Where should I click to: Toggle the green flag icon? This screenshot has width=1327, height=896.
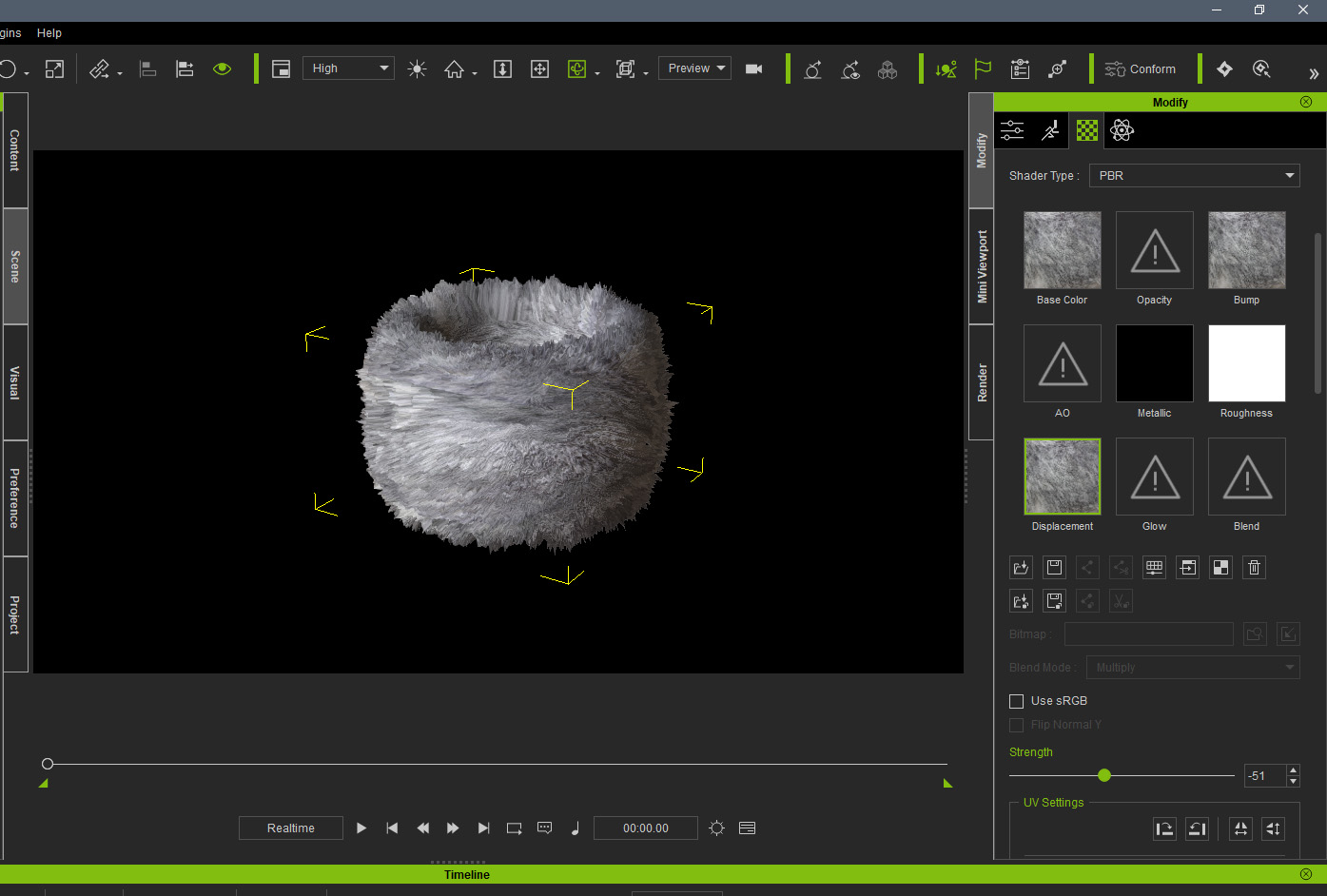click(983, 68)
